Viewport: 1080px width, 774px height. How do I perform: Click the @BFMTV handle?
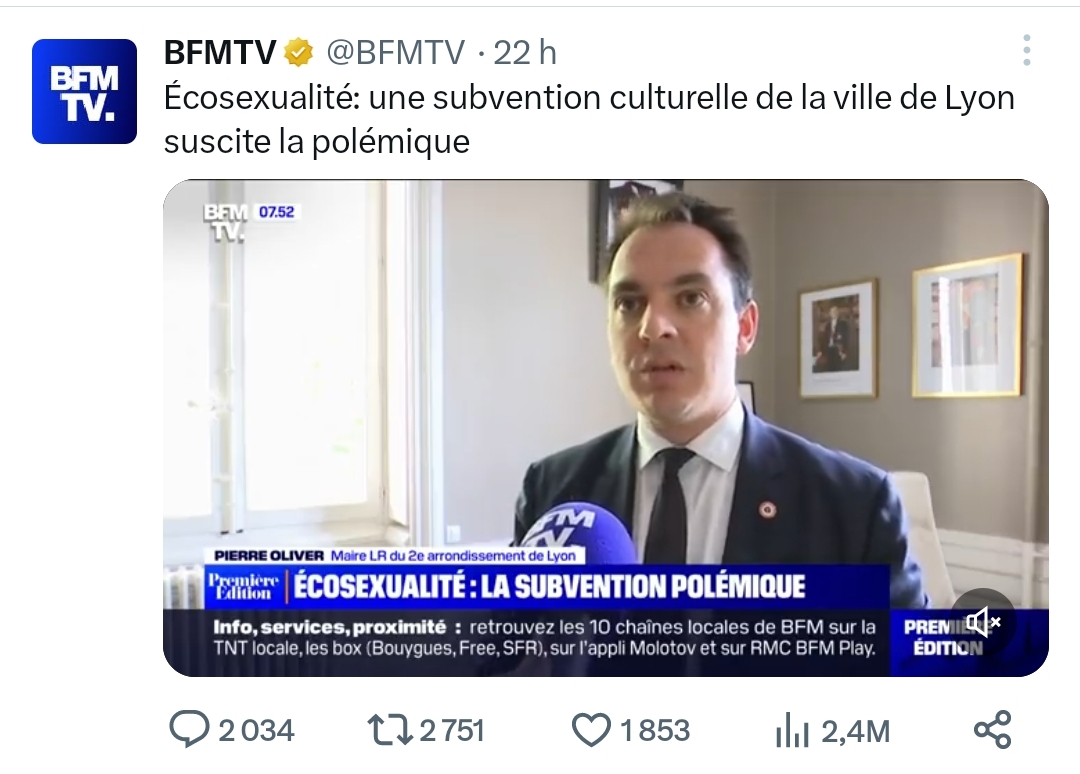[395, 52]
